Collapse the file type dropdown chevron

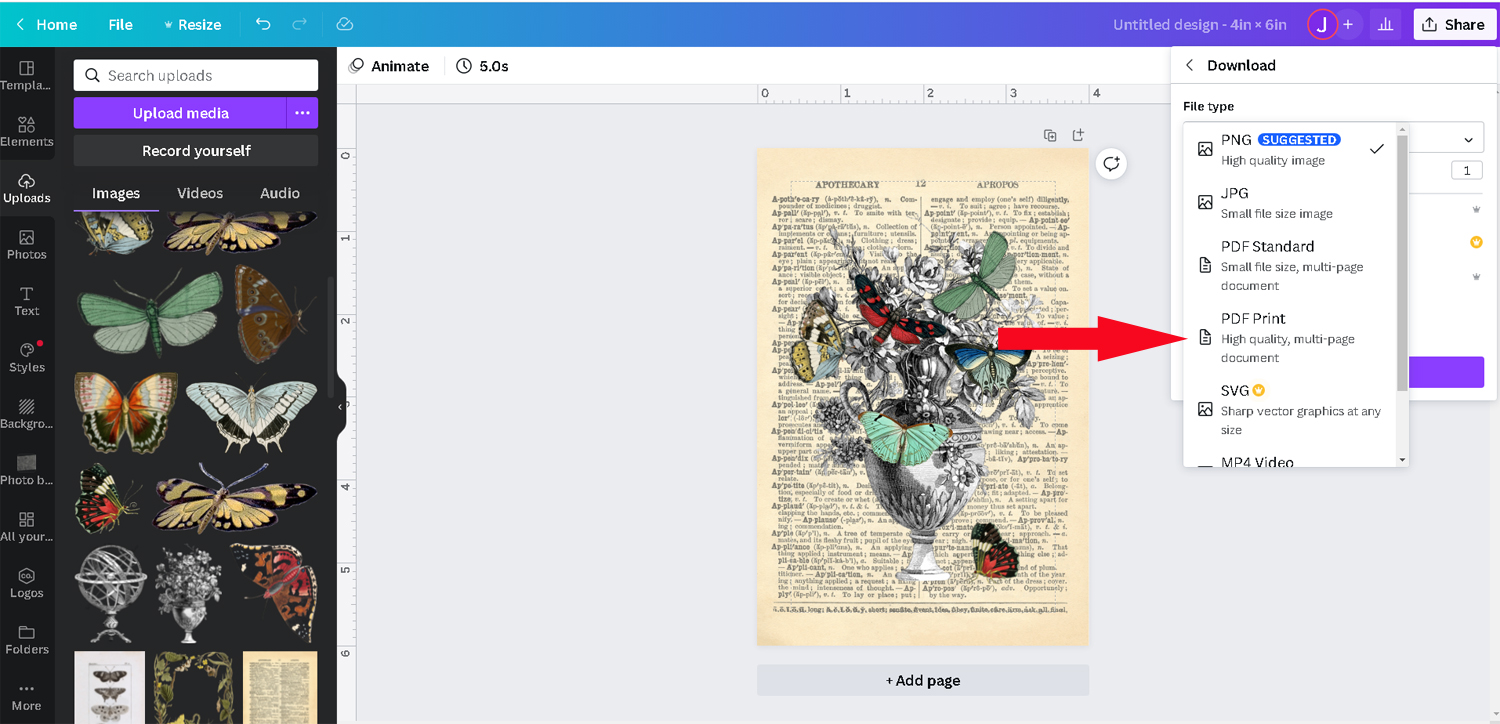tap(1468, 140)
